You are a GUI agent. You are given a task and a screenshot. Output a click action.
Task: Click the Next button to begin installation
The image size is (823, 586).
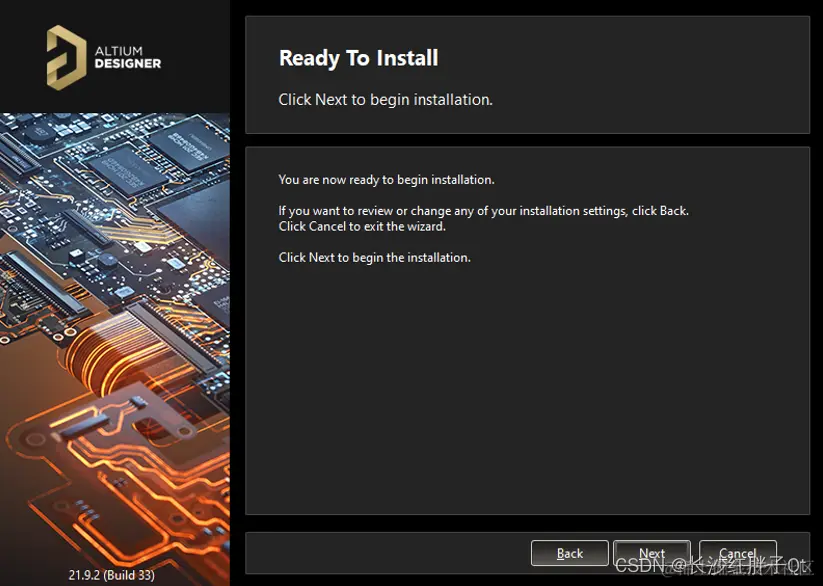(x=652, y=553)
